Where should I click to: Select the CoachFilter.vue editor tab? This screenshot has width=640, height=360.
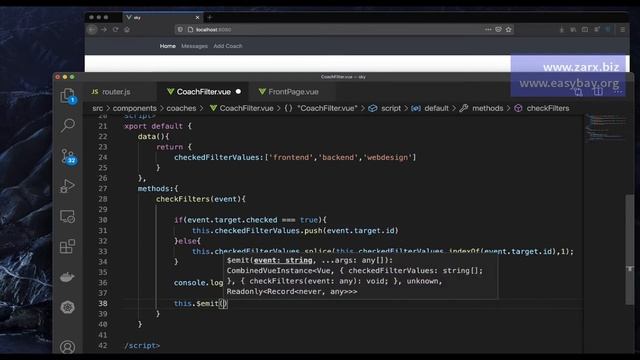point(203,92)
